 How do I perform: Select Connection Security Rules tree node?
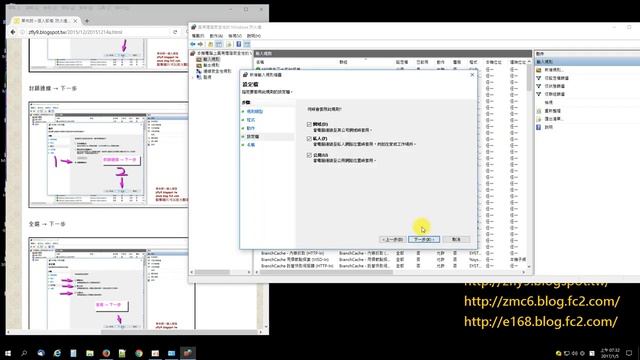(217, 71)
